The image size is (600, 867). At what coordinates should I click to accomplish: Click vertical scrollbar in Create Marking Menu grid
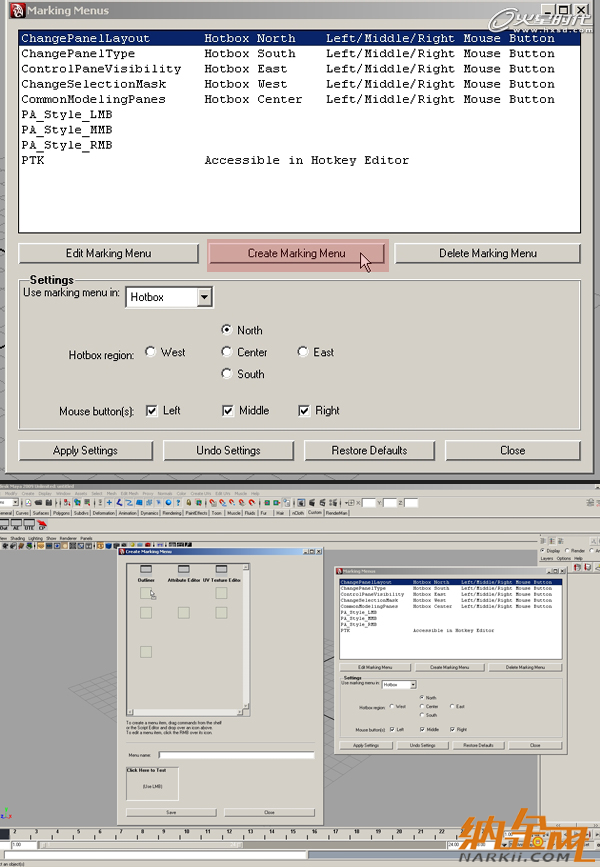pyautogui.click(x=246, y=637)
